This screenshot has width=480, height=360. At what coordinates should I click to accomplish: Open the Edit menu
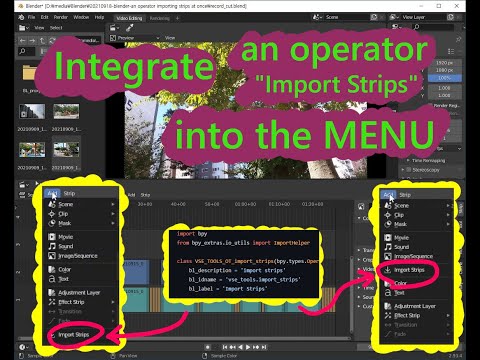tap(45, 17)
